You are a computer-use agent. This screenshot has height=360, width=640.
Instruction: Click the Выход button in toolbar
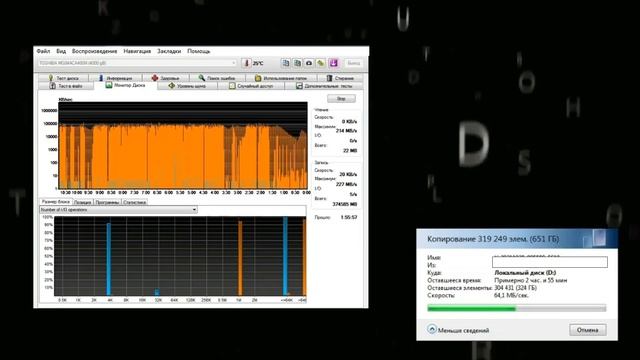coord(353,63)
